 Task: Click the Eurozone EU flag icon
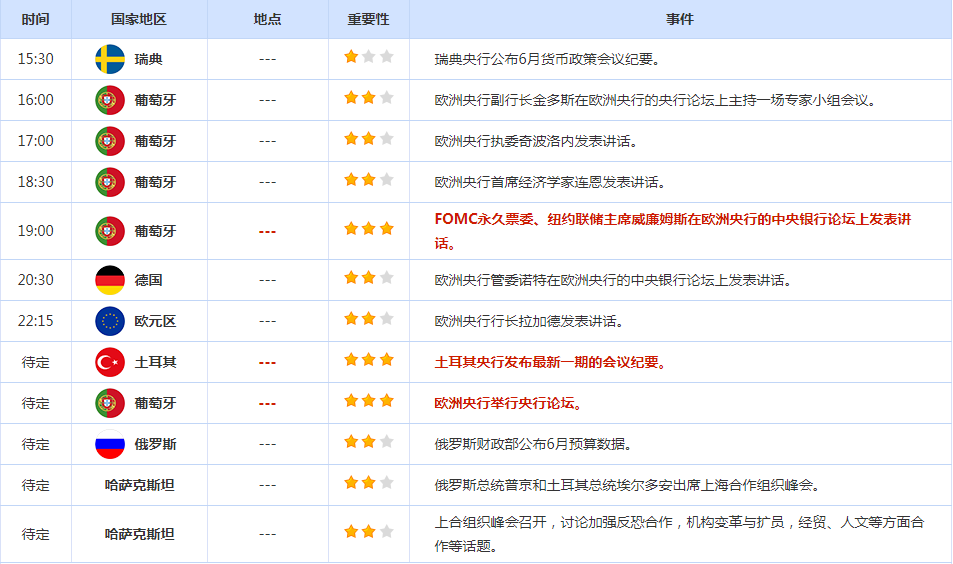click(110, 321)
